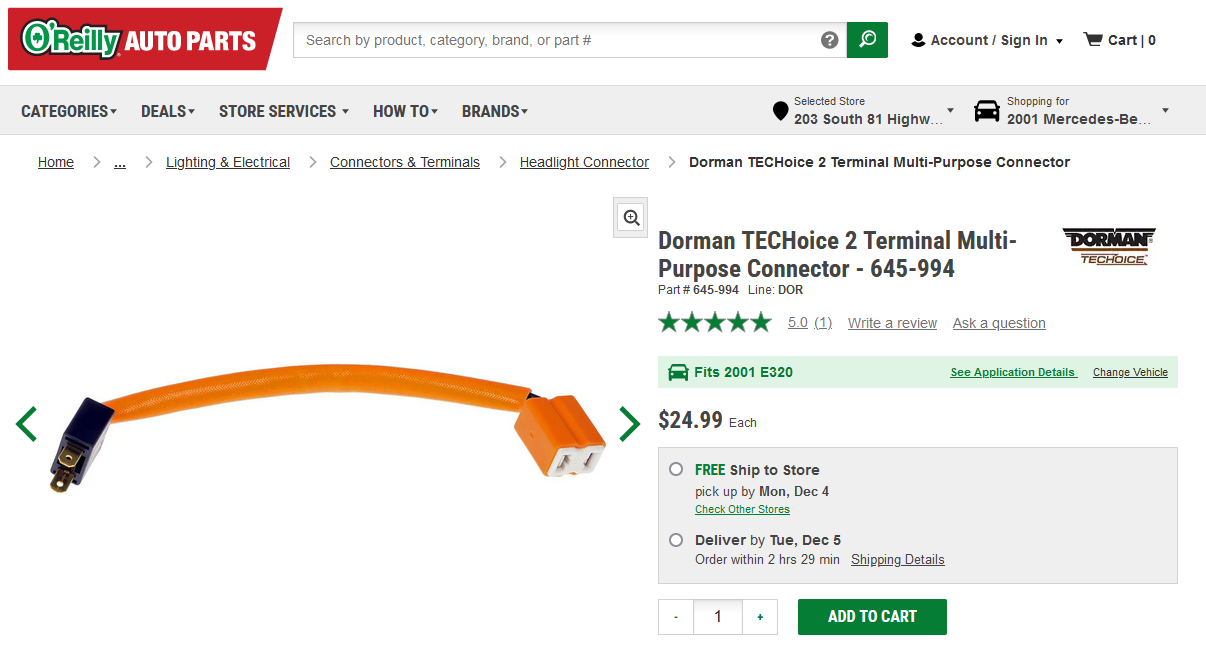Open the Deals menu

click(167, 111)
